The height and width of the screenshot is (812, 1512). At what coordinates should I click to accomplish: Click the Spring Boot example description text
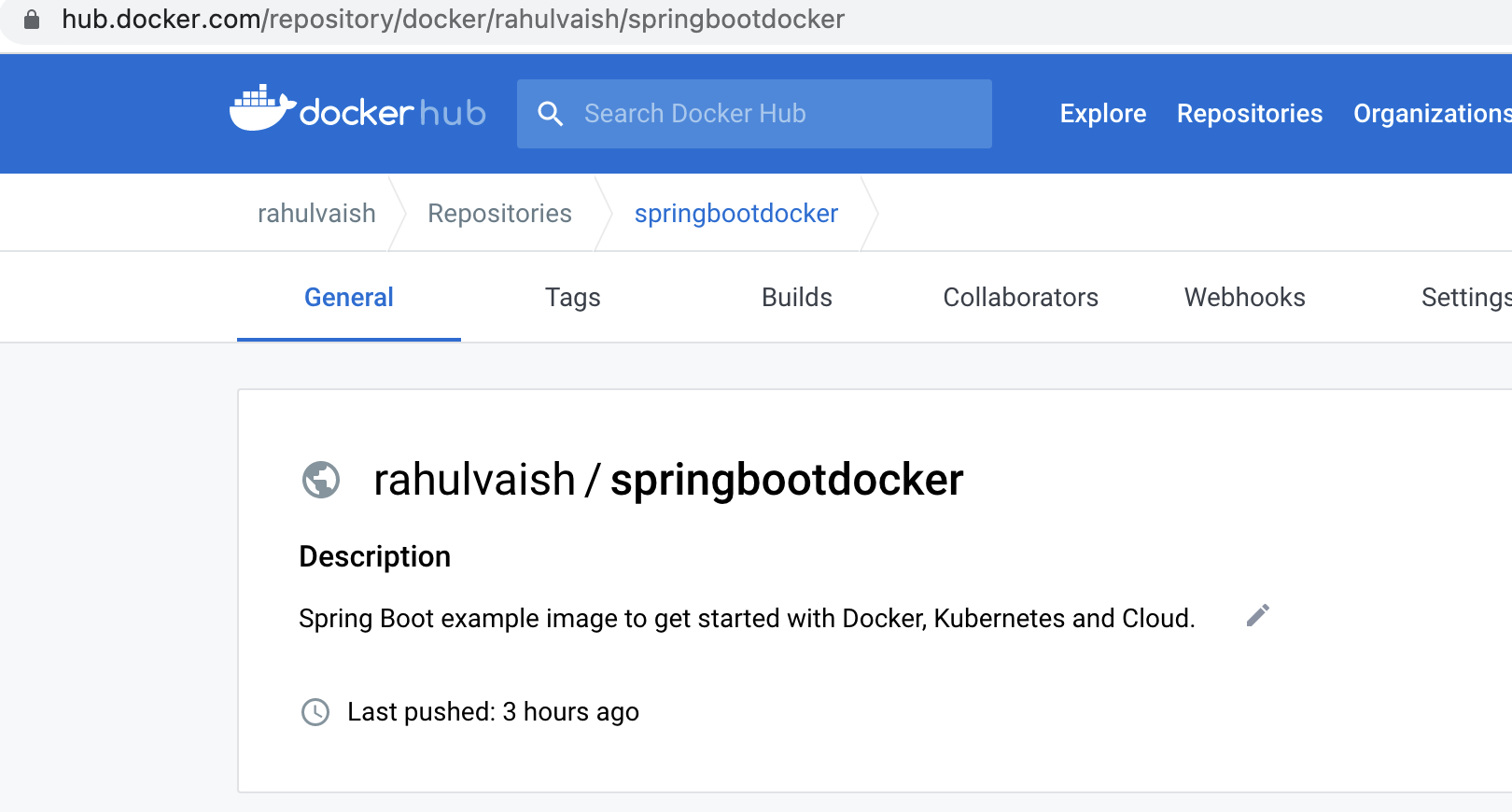747,619
